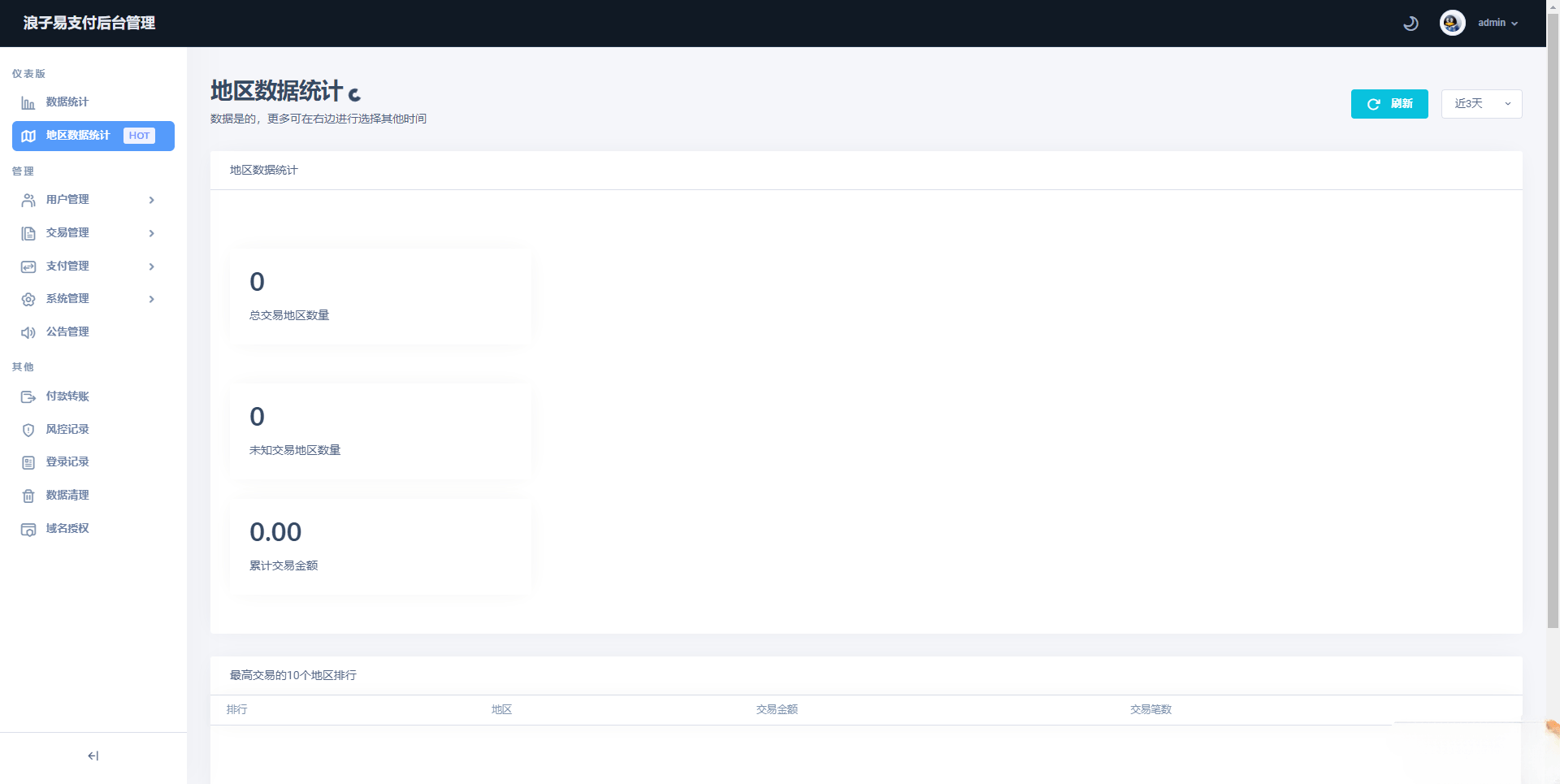
Task: Toggle dark mode with the moon icon
Action: coord(1410,24)
